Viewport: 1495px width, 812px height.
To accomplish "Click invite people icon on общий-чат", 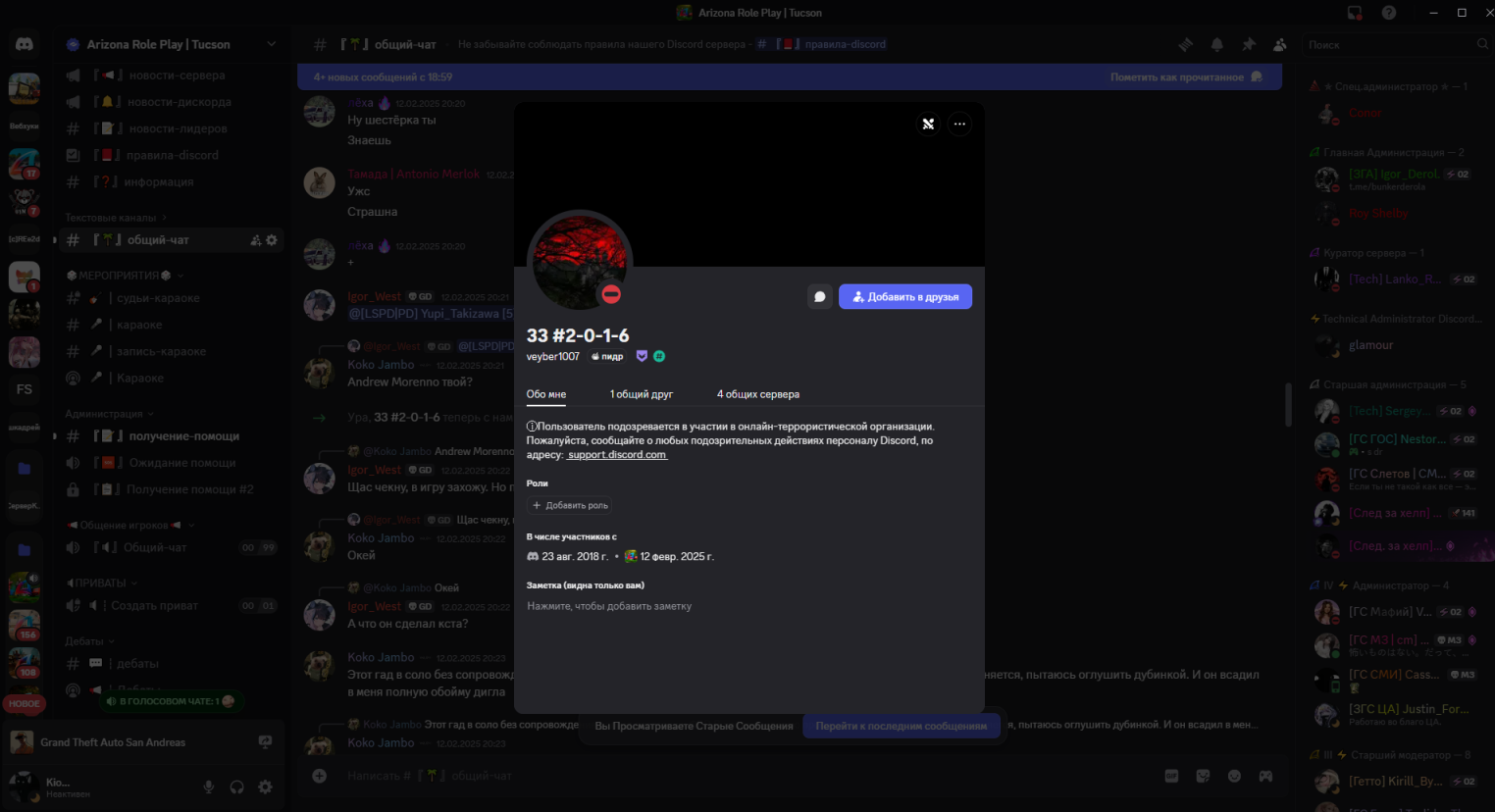I will [256, 240].
